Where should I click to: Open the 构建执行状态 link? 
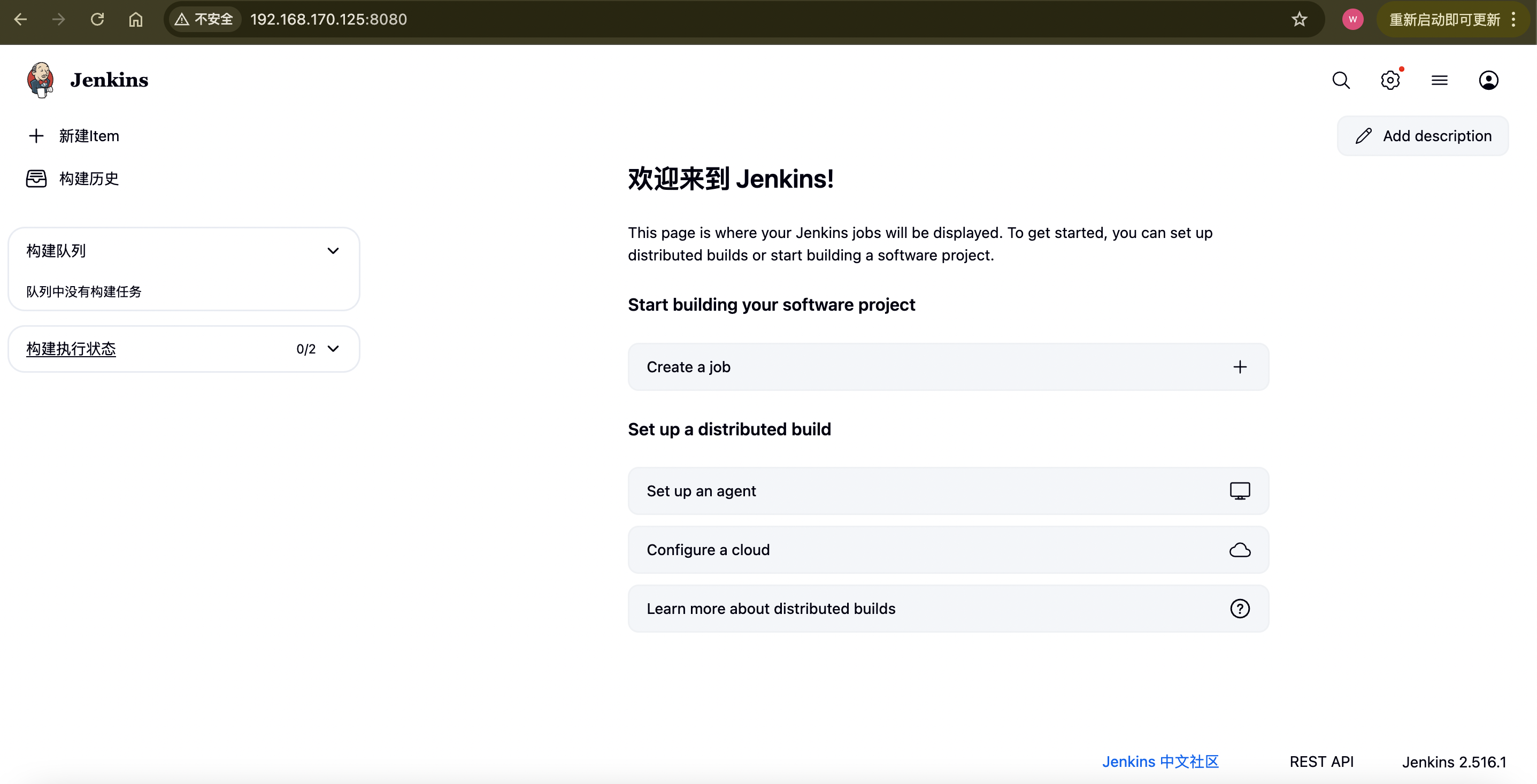71,349
